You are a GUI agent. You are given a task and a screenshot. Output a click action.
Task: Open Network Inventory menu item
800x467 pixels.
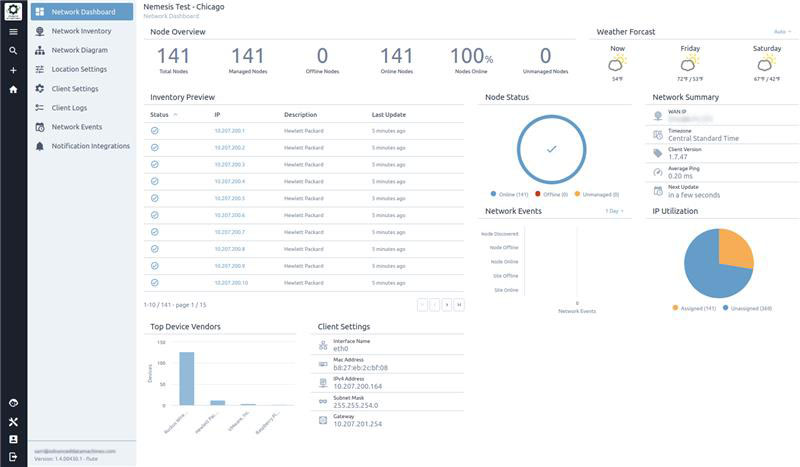point(82,31)
